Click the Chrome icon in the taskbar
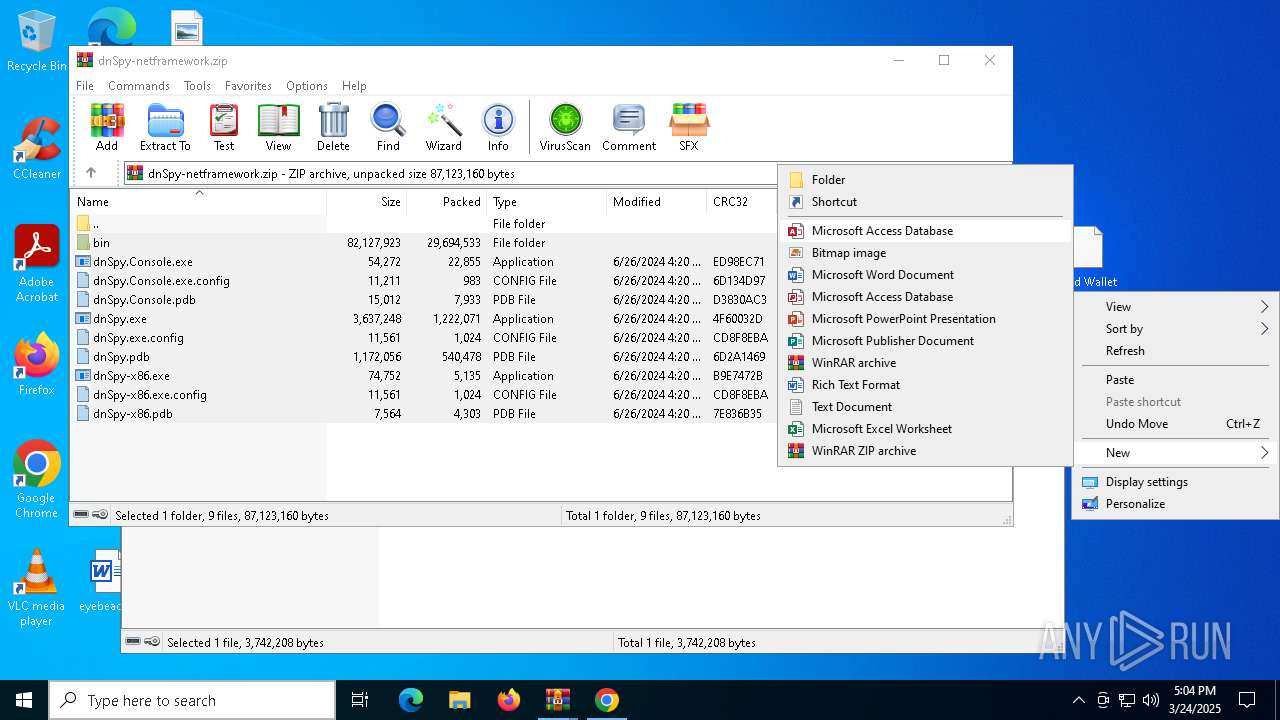This screenshot has width=1280, height=720. pos(606,700)
